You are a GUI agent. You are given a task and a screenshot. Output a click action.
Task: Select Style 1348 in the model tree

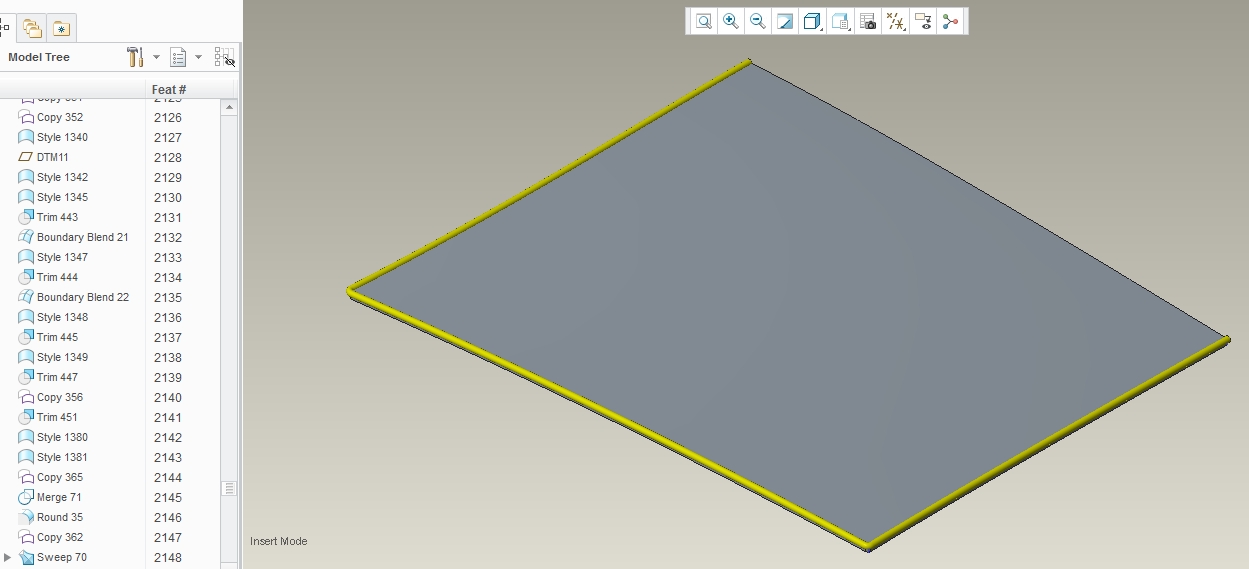pyautogui.click(x=62, y=317)
